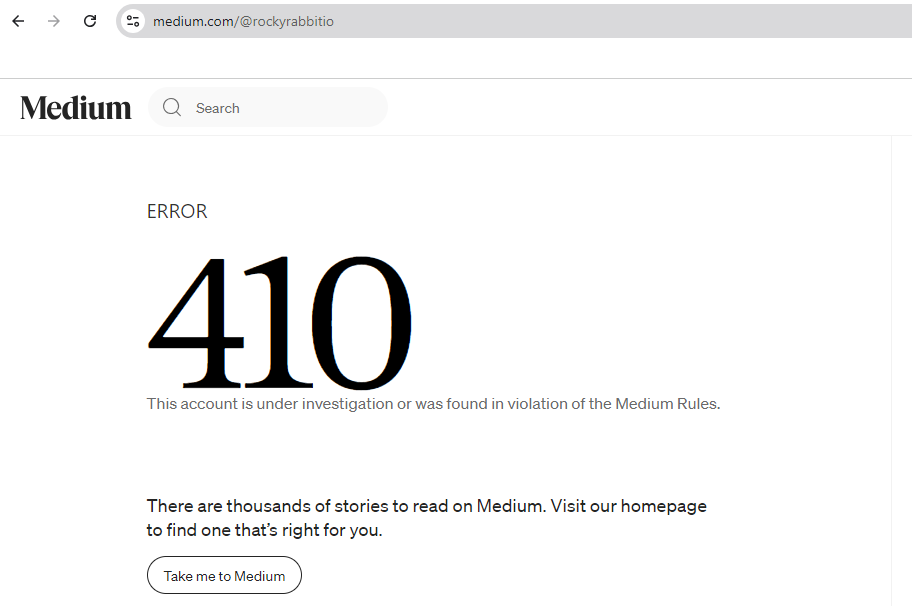This screenshot has height=606, width=912.
Task: Click the account under investigation message
Action: [x=433, y=404]
